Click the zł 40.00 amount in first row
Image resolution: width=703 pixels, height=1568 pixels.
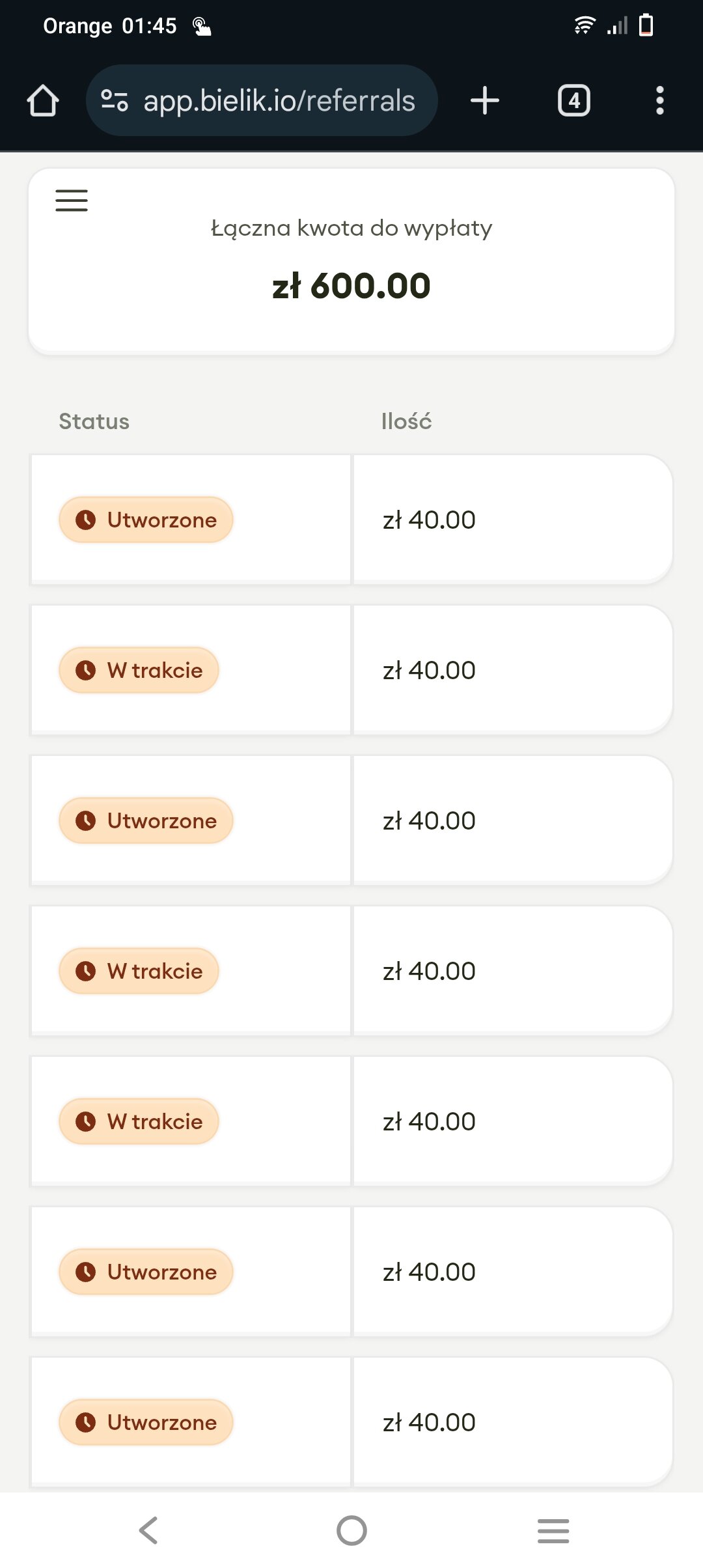click(429, 520)
